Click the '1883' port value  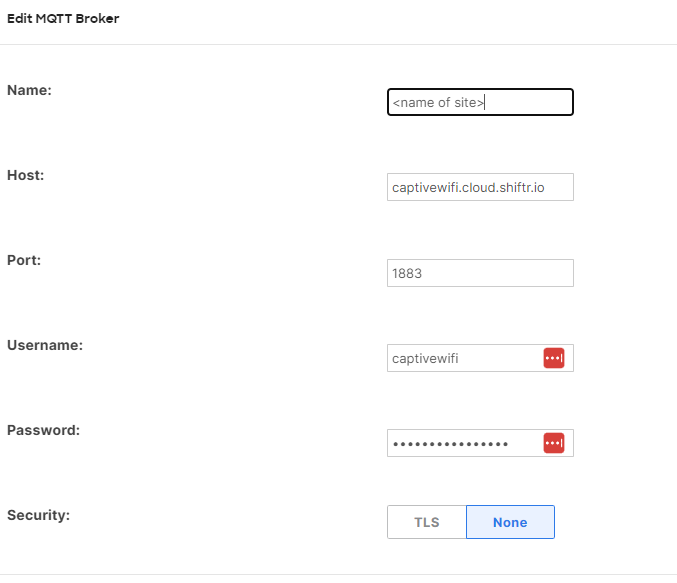407,273
